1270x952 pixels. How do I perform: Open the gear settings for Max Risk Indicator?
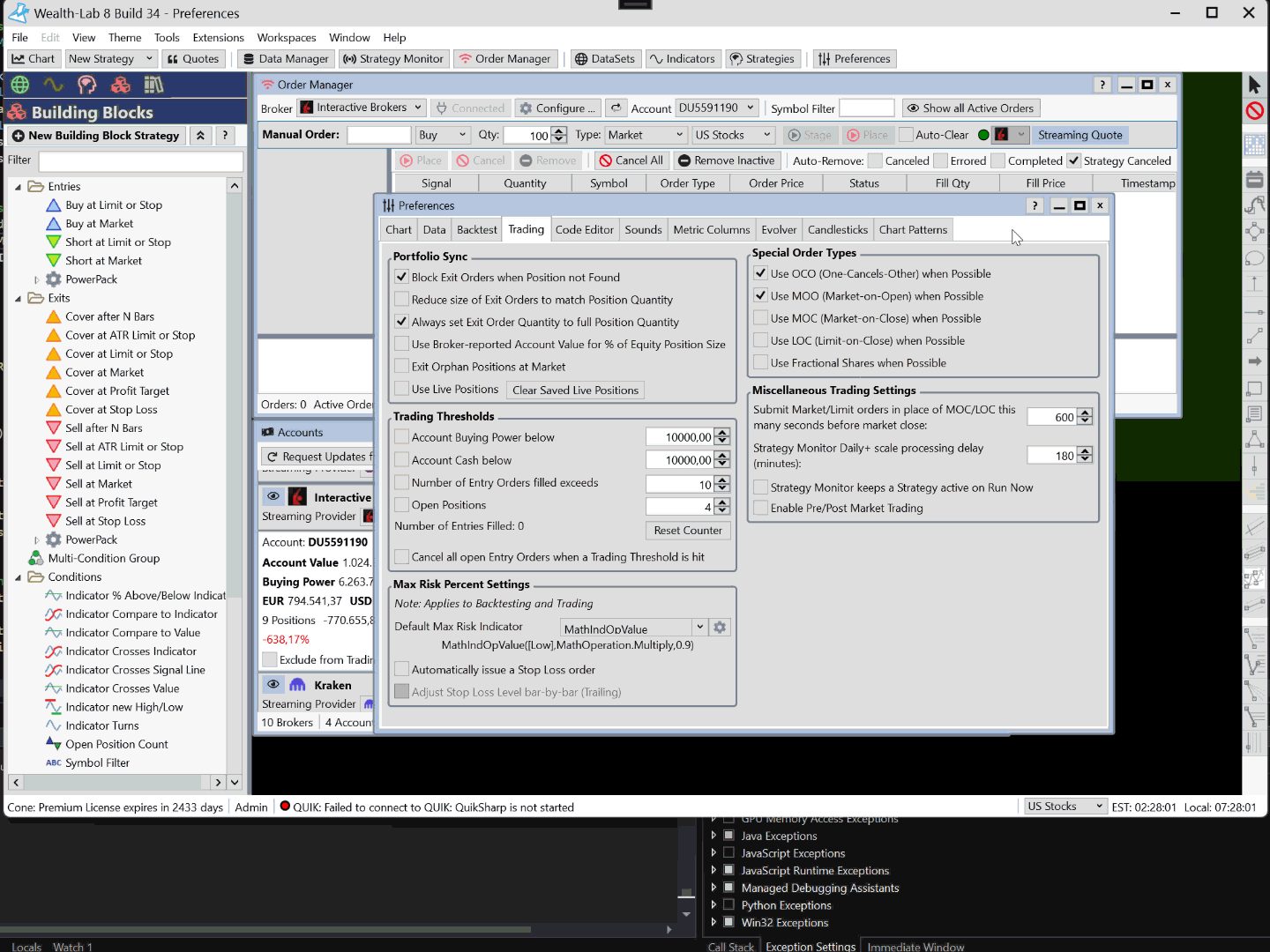coord(720,628)
